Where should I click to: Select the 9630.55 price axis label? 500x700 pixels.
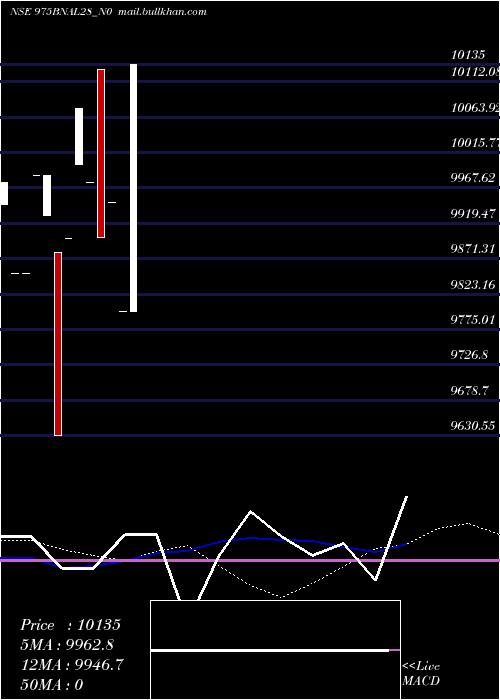click(473, 425)
